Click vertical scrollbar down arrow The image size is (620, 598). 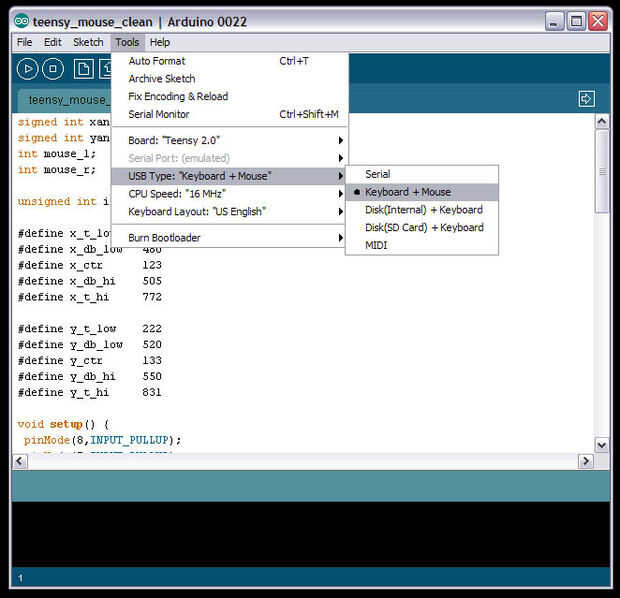[x=602, y=445]
